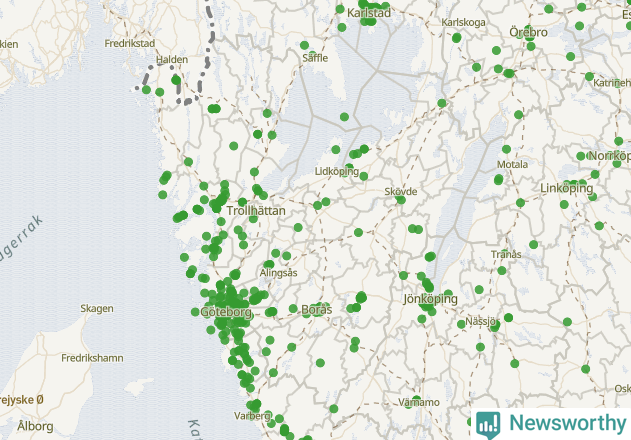Screen dimensions: 631x440
Task: Select the Alingsås town label
Action: [278, 273]
